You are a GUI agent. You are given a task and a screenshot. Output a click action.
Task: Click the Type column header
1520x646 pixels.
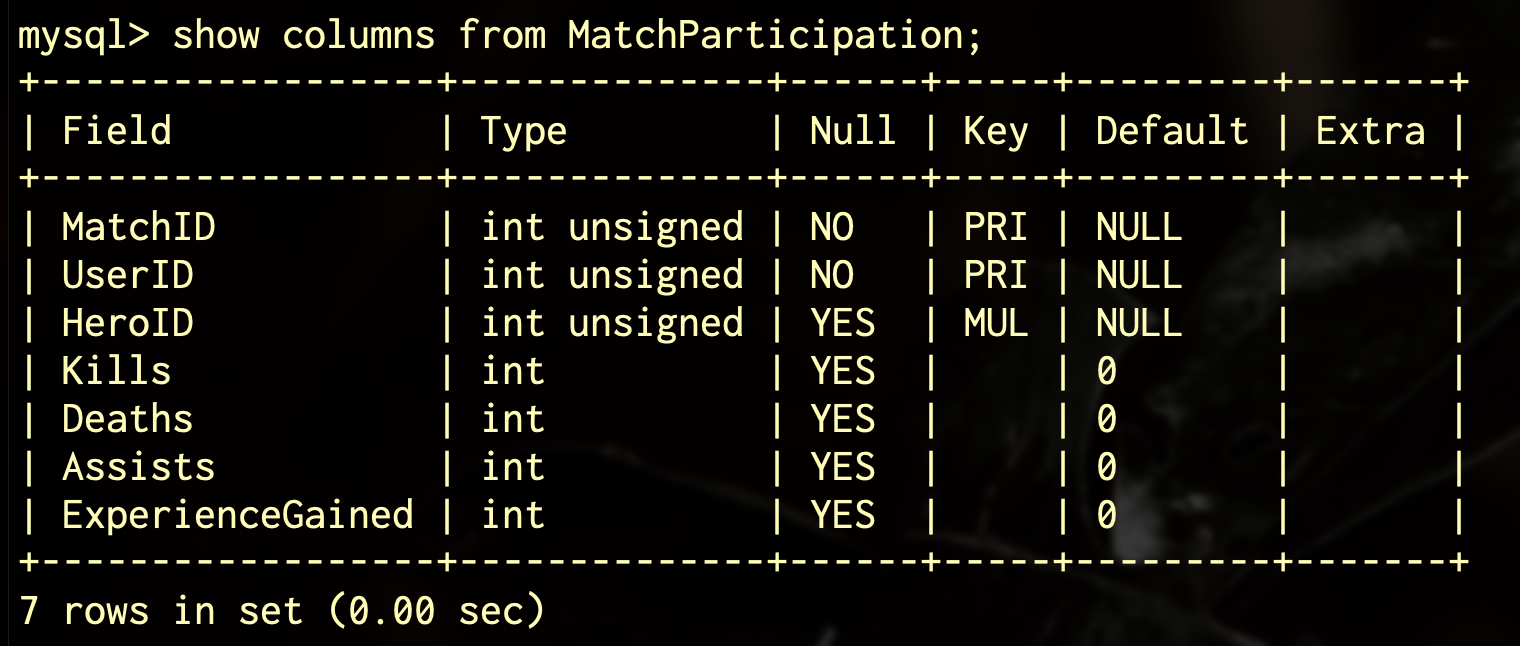(x=524, y=132)
